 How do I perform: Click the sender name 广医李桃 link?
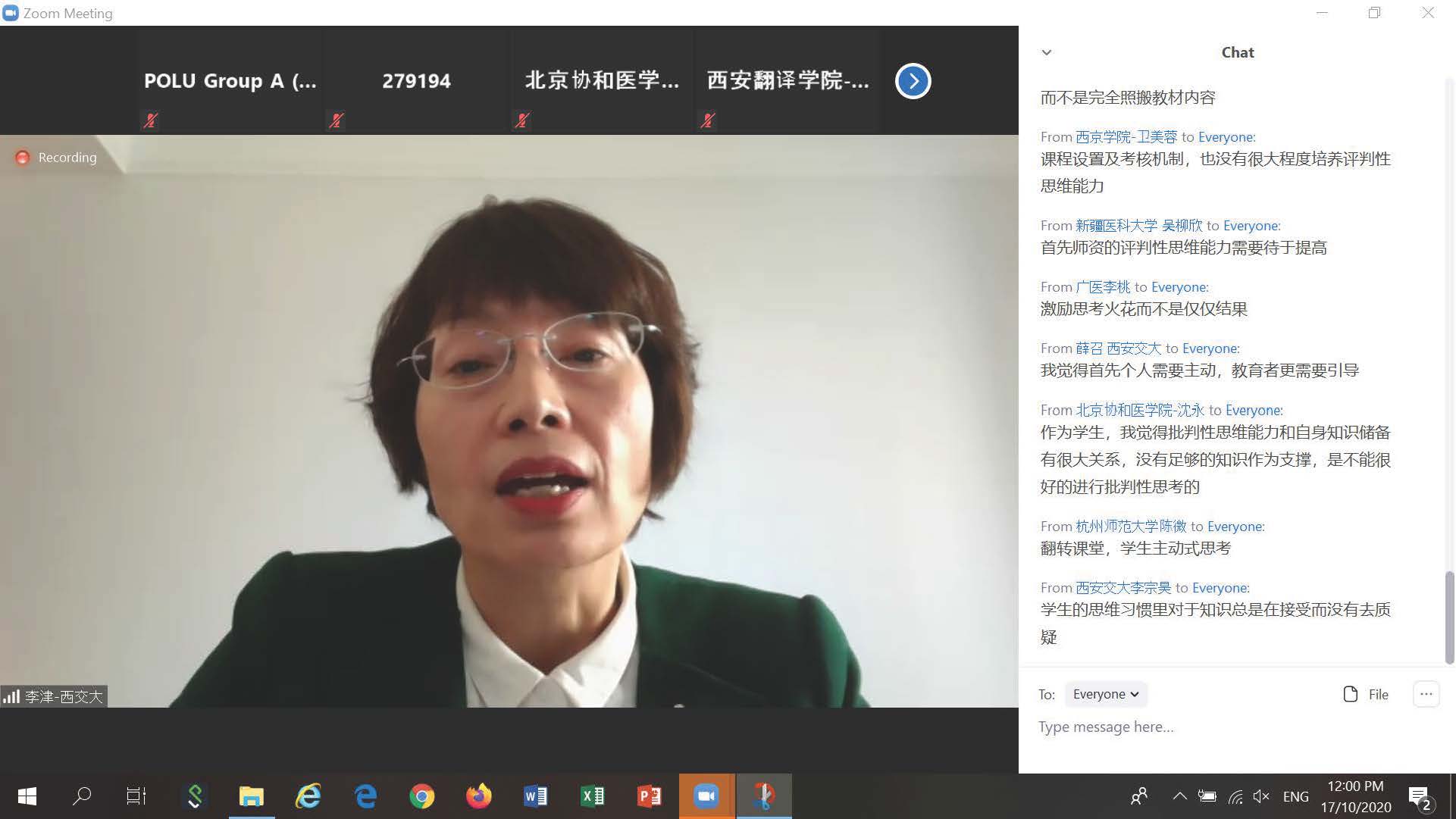pos(1103,287)
